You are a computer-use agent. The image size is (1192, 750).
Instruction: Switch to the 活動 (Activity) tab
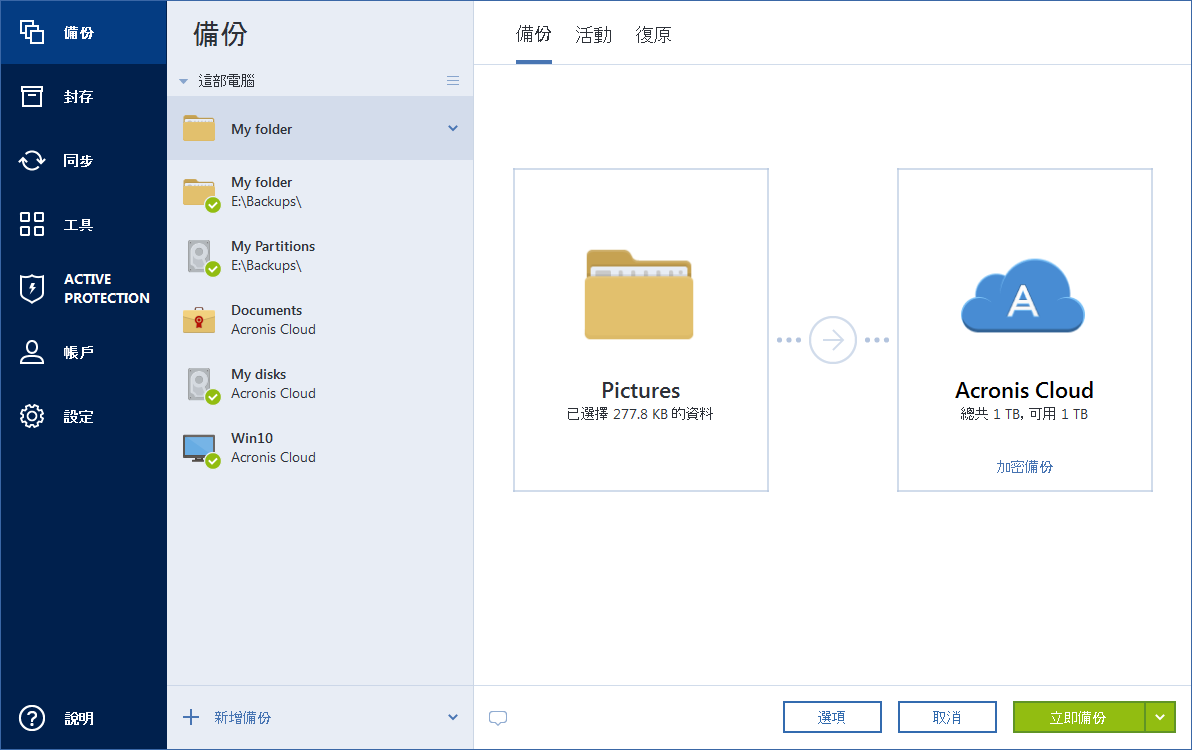pos(593,35)
